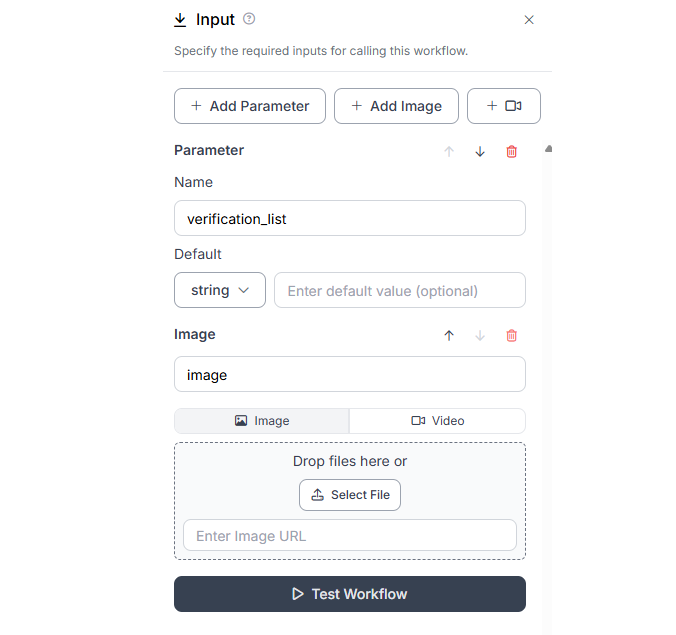The image size is (676, 635).
Task: Click the Select File upload button
Action: click(350, 495)
